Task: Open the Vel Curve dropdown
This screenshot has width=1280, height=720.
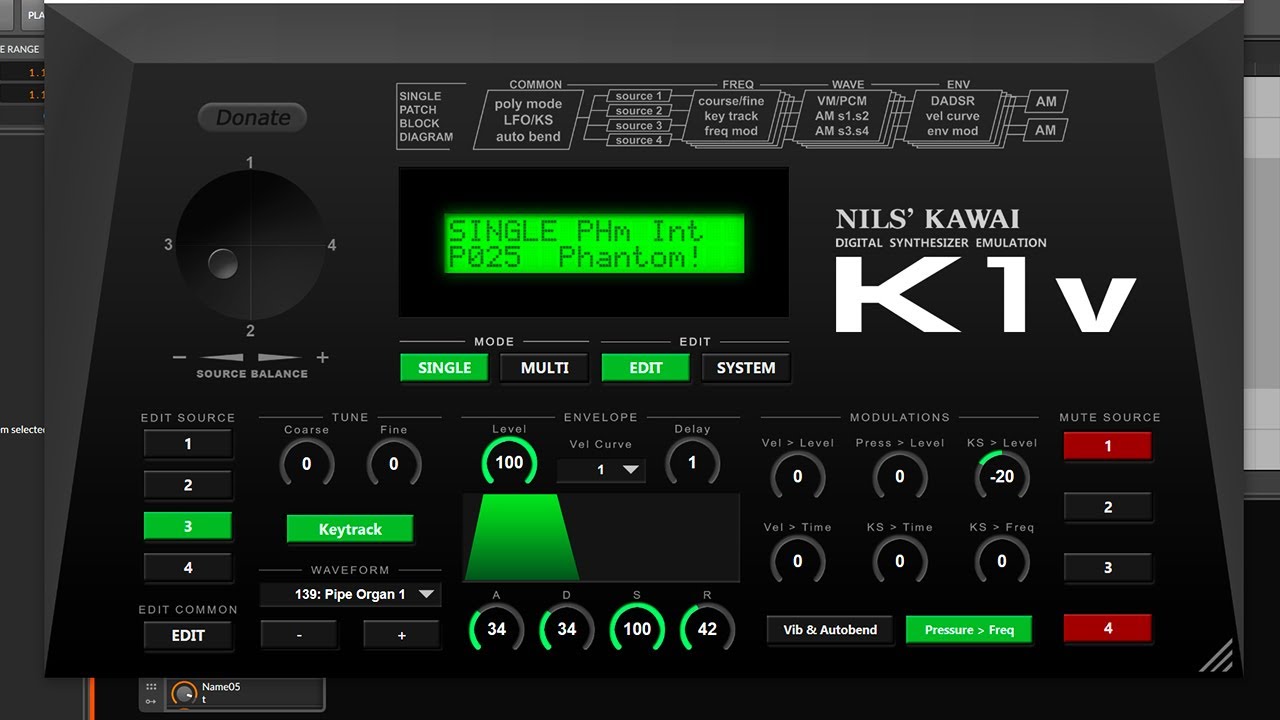Action: (601, 469)
